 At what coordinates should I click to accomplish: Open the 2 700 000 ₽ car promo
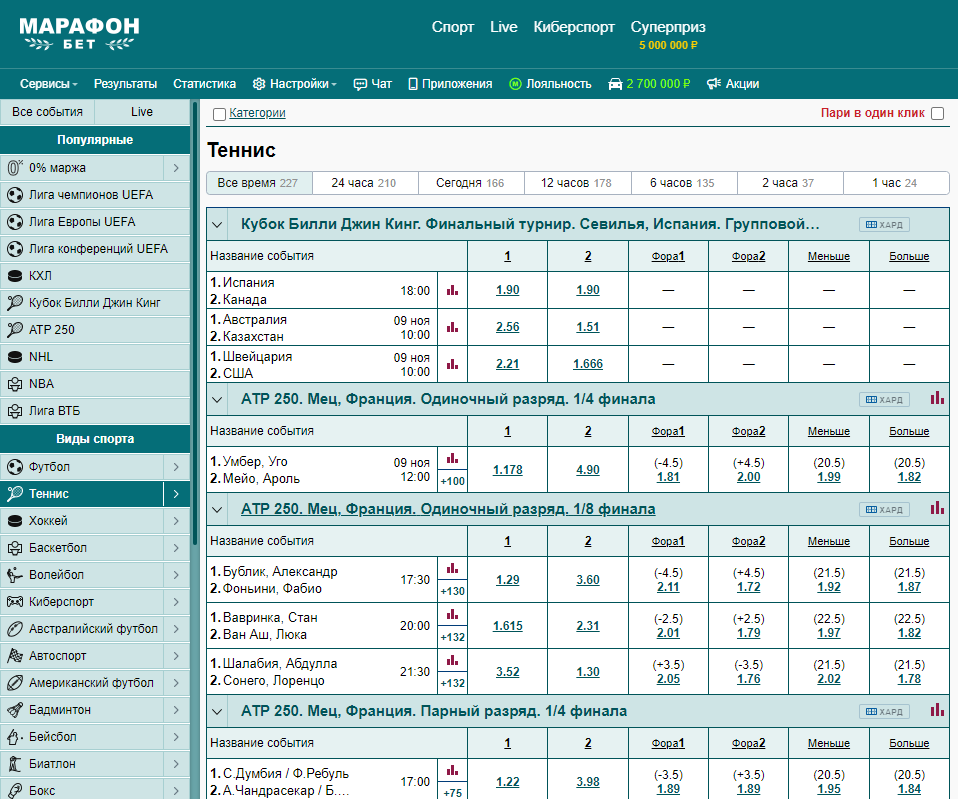649,84
